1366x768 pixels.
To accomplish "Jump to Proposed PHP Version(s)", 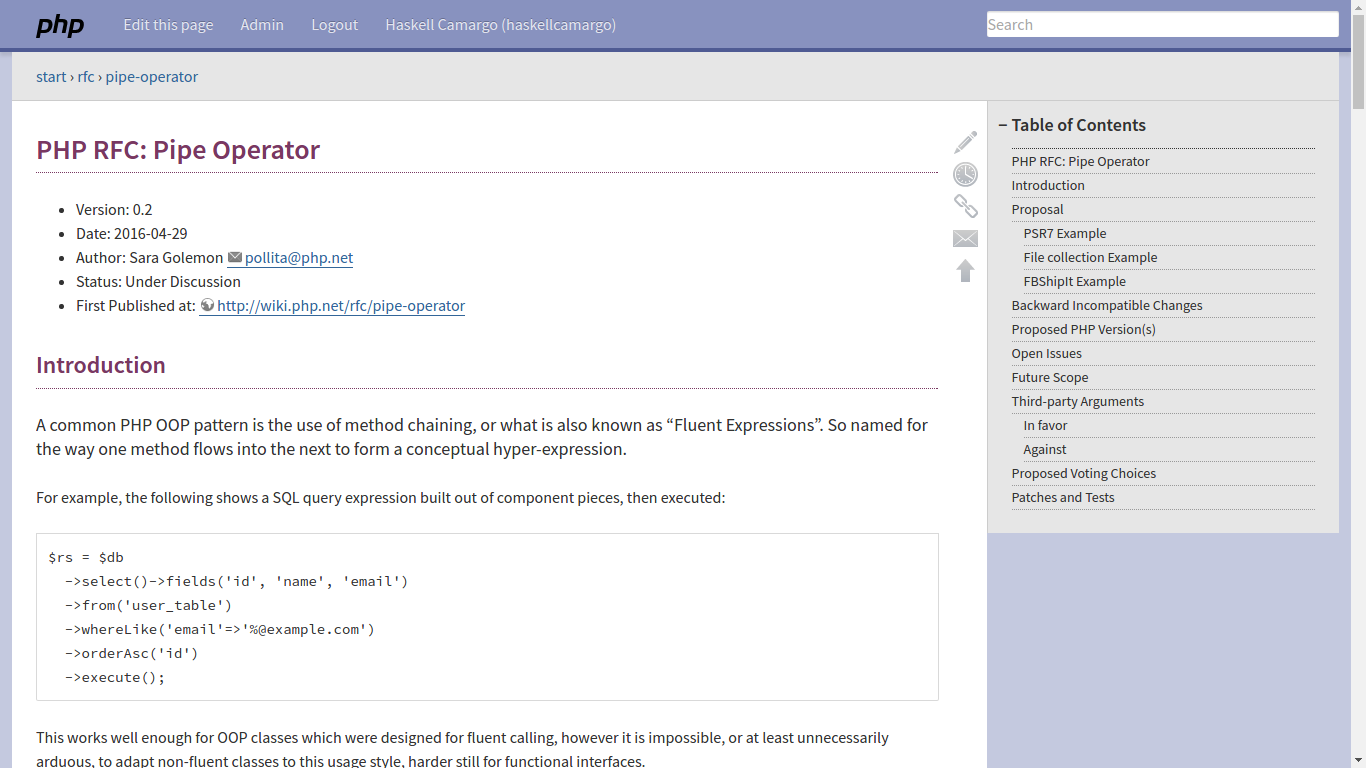I will click(x=1083, y=329).
